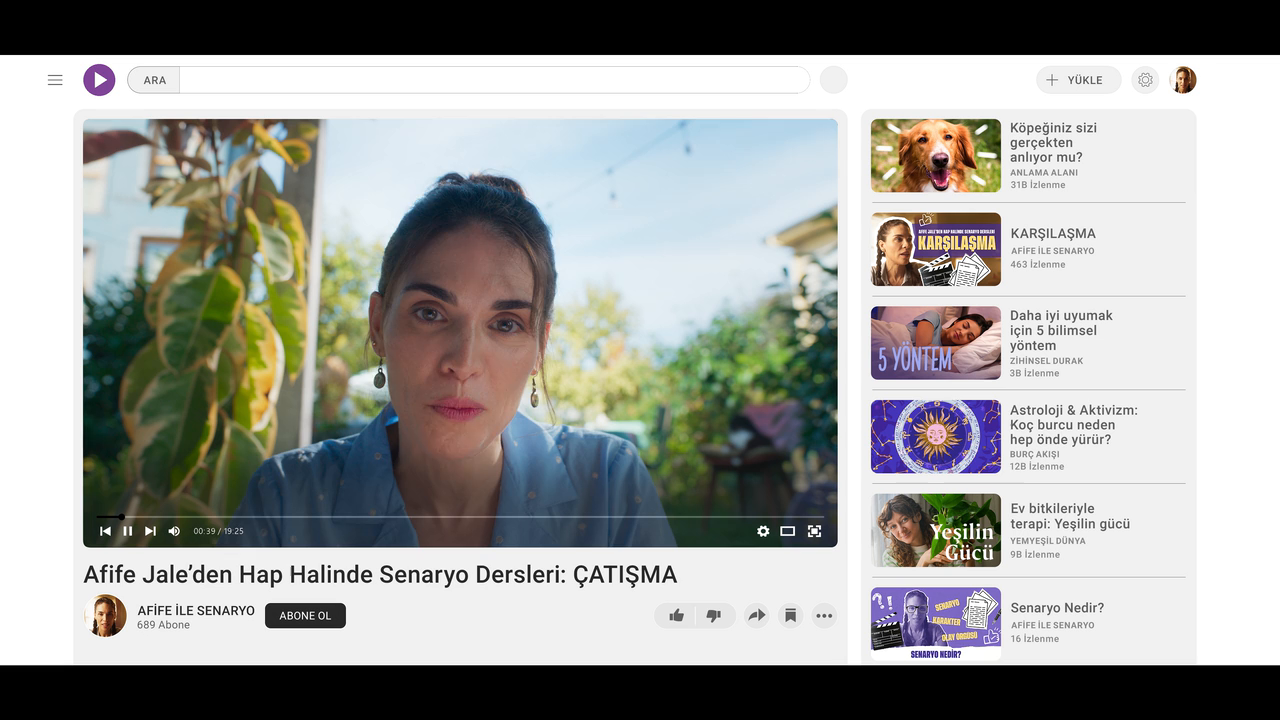Image resolution: width=1280 pixels, height=720 pixels.
Task: Click the purple play logo icon
Action: point(99,80)
